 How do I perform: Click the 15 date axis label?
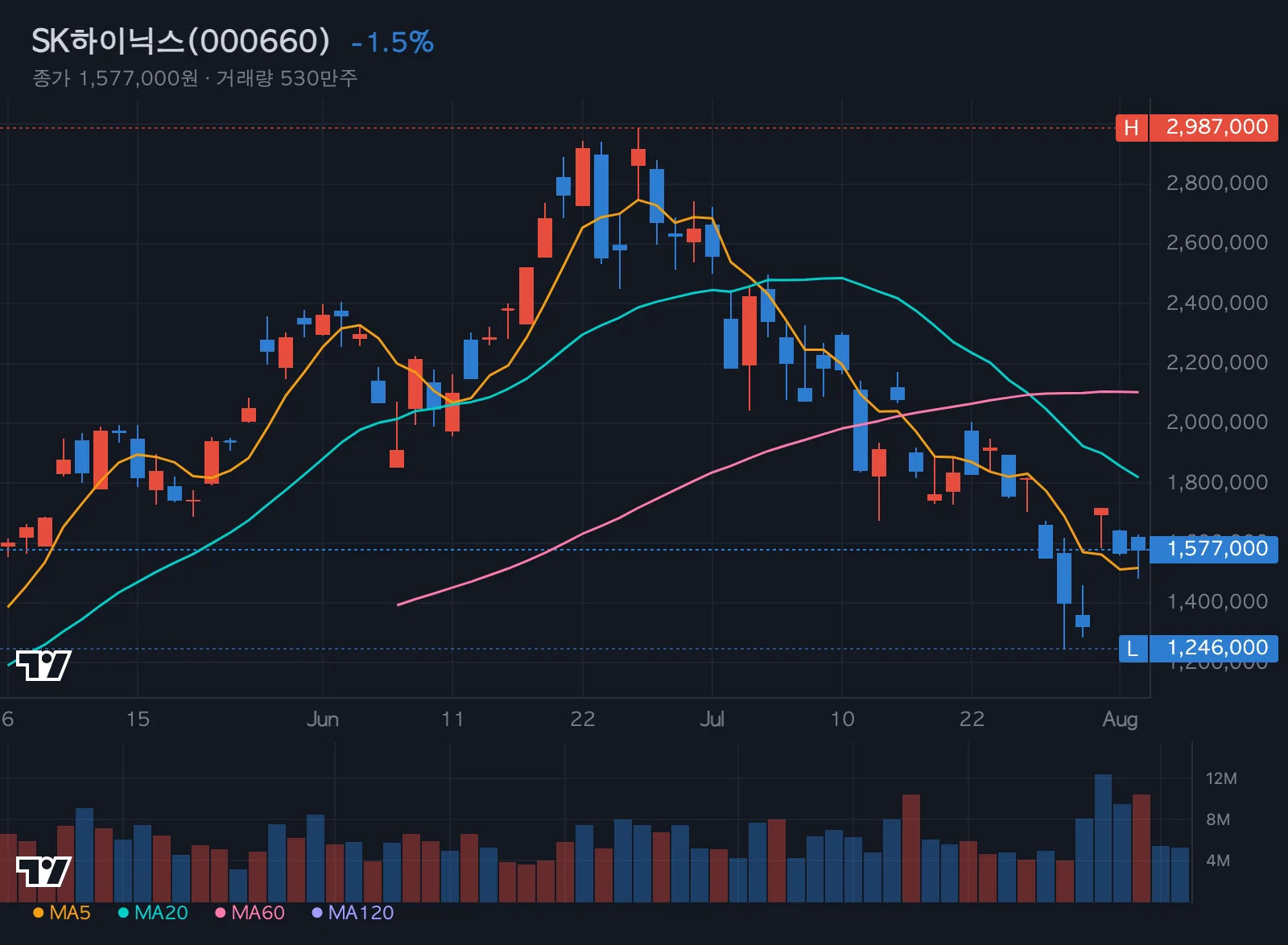coord(138,720)
